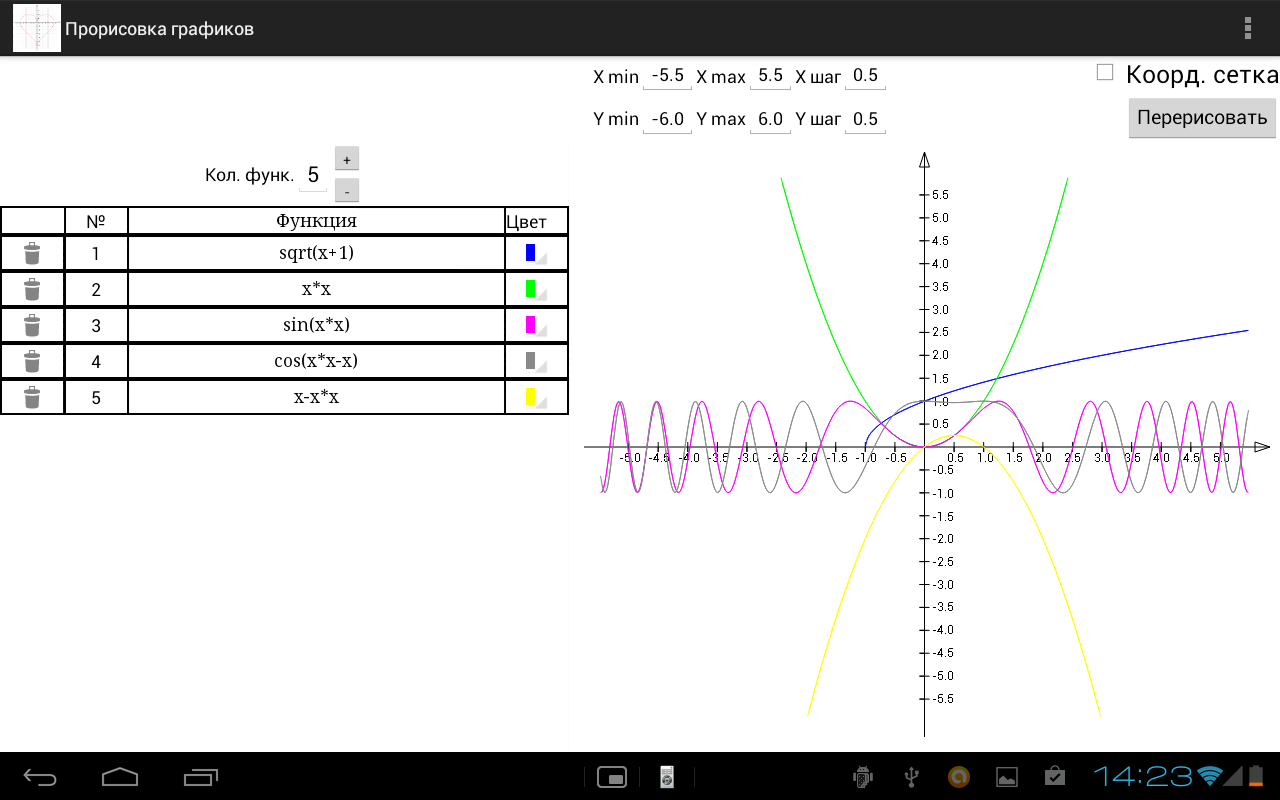Screen dimensions: 1280x800
Task: Edit the X max field value 5.5
Action: click(770, 76)
